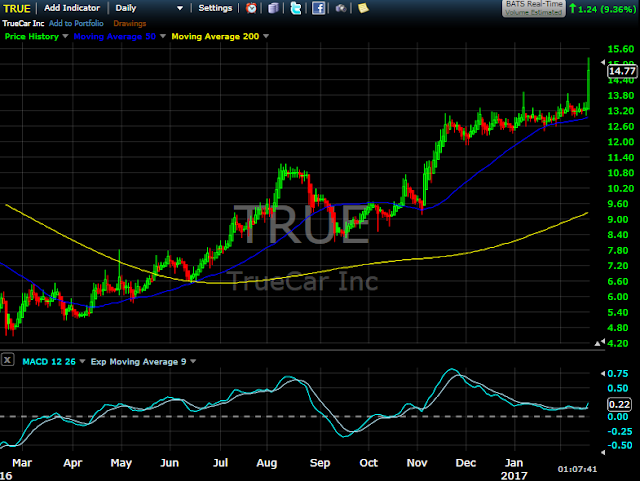
Task: Open the Drawings link
Action: (130, 23)
